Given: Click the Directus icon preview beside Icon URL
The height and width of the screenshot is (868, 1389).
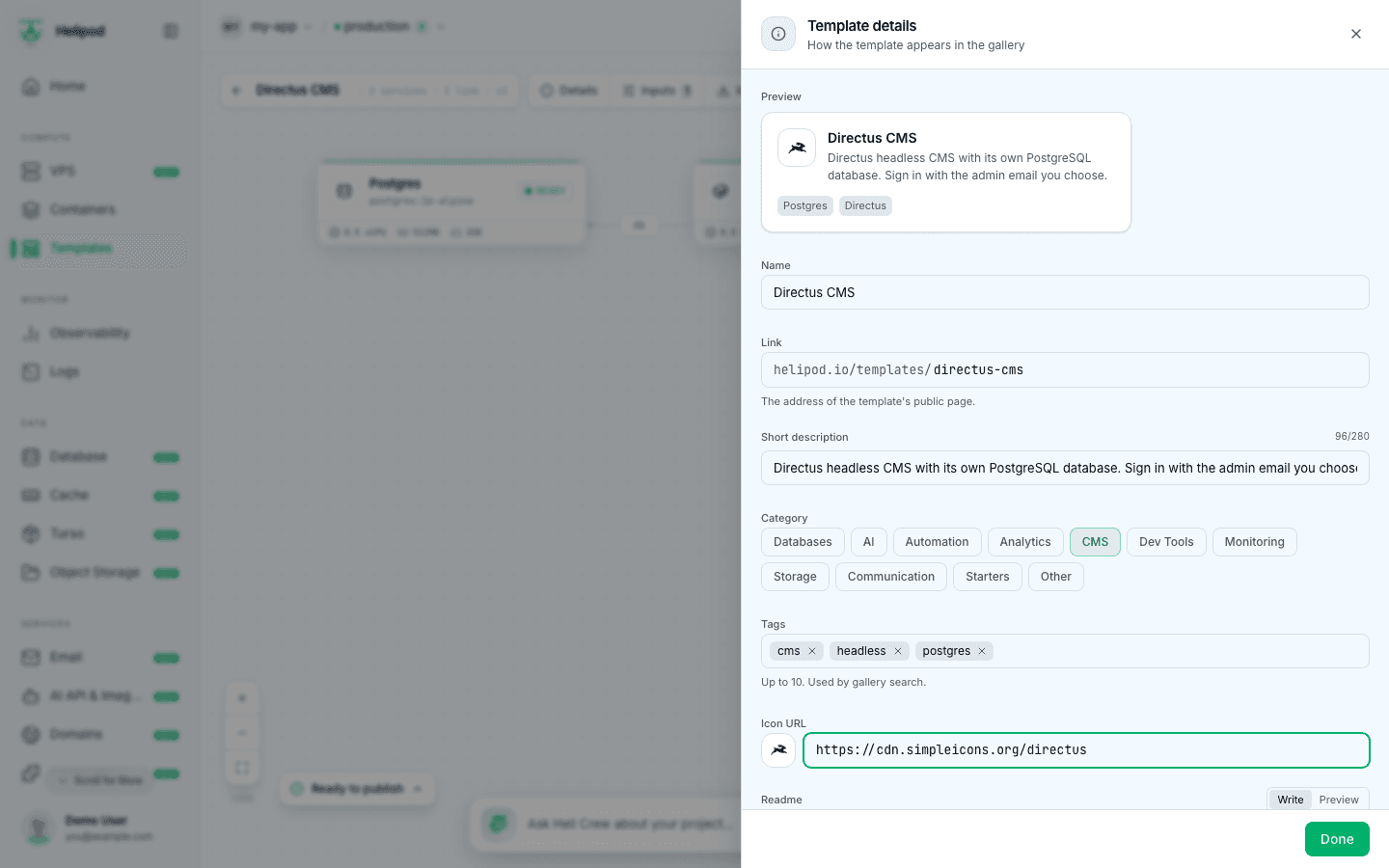Looking at the screenshot, I should pyautogui.click(x=778, y=750).
